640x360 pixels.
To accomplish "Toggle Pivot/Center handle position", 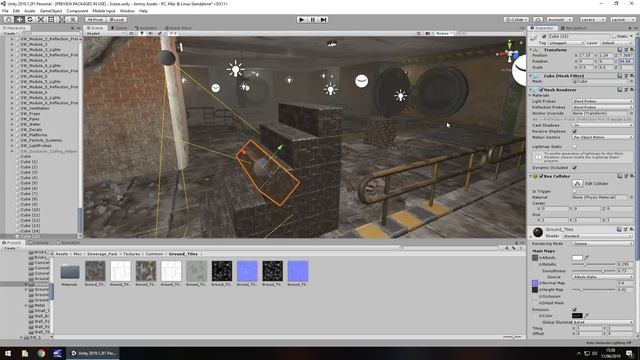I will coord(96,19).
